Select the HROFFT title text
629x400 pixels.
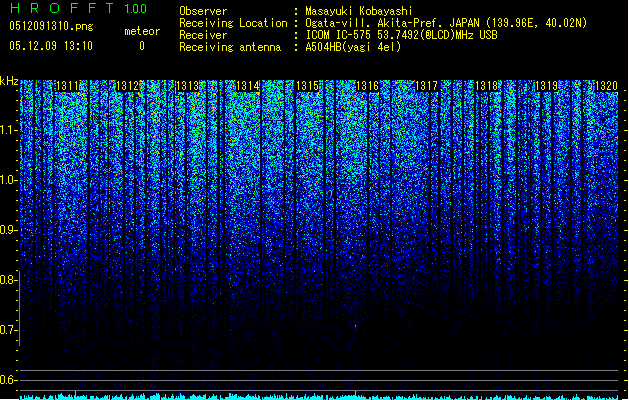coord(62,8)
